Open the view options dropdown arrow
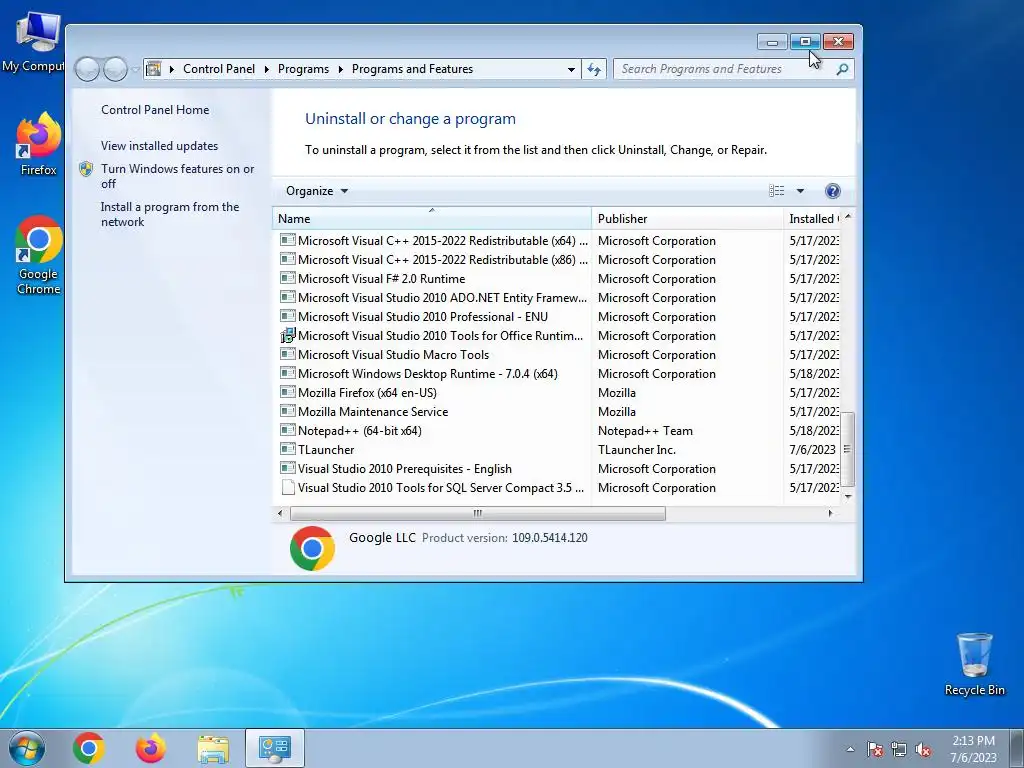1024x768 pixels. click(800, 191)
